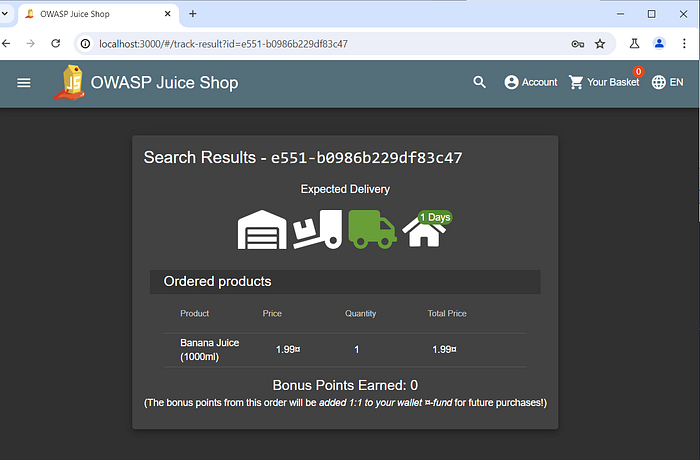The width and height of the screenshot is (700, 460).
Task: Open the Chrome profile avatar
Action: click(659, 43)
